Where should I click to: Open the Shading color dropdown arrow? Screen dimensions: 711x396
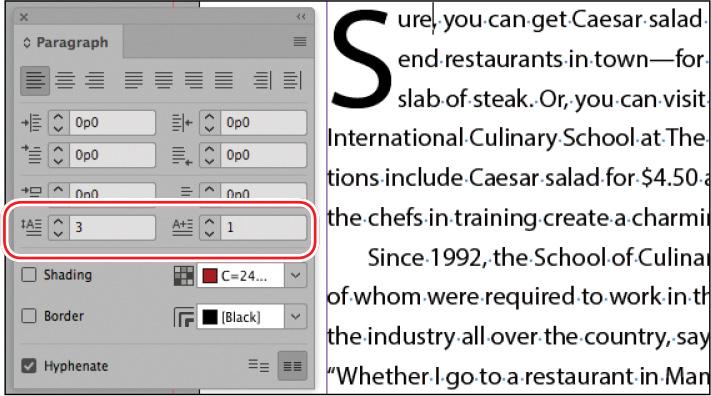[x=296, y=275]
